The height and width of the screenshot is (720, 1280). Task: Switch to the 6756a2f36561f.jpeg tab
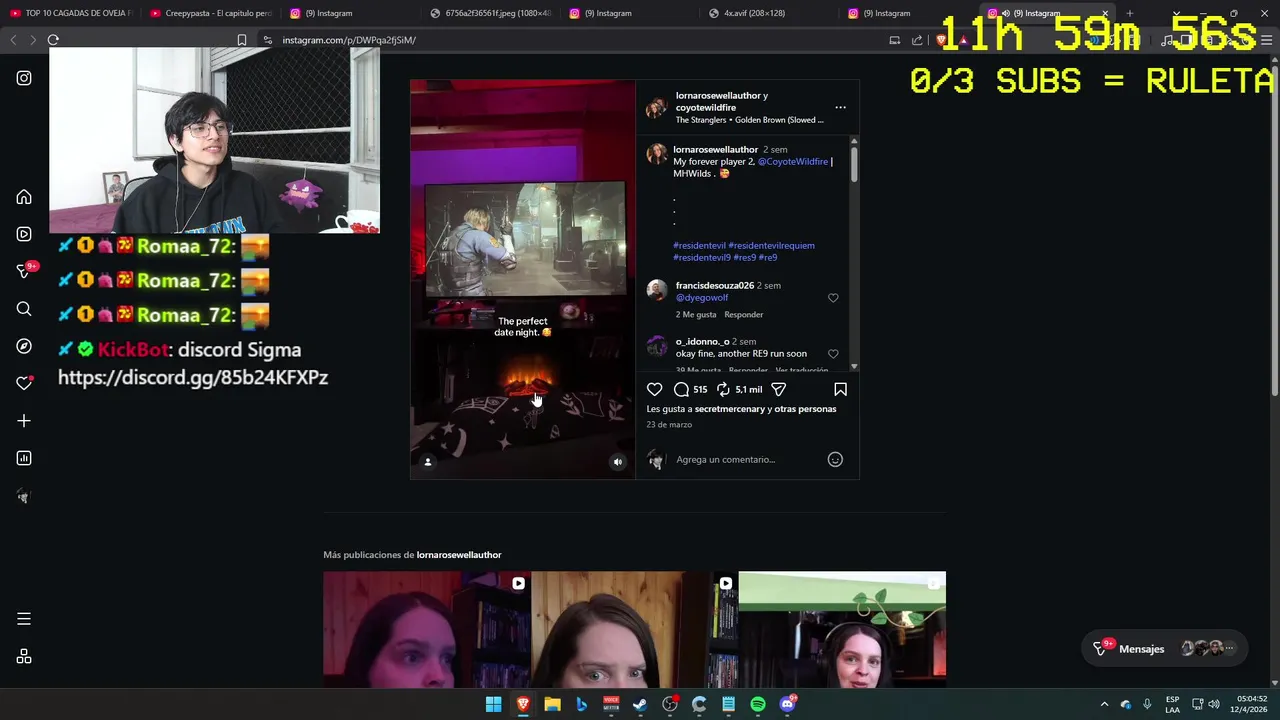(x=490, y=13)
